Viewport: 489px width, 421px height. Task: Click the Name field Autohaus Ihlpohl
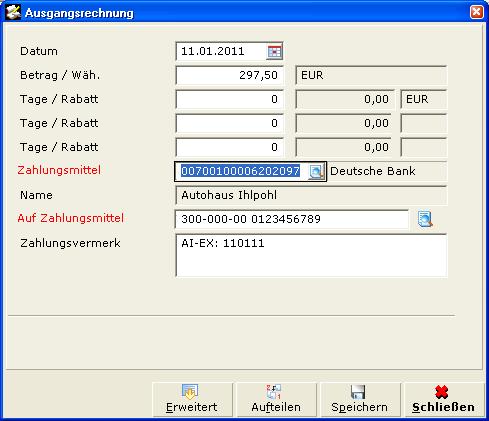click(x=311, y=195)
